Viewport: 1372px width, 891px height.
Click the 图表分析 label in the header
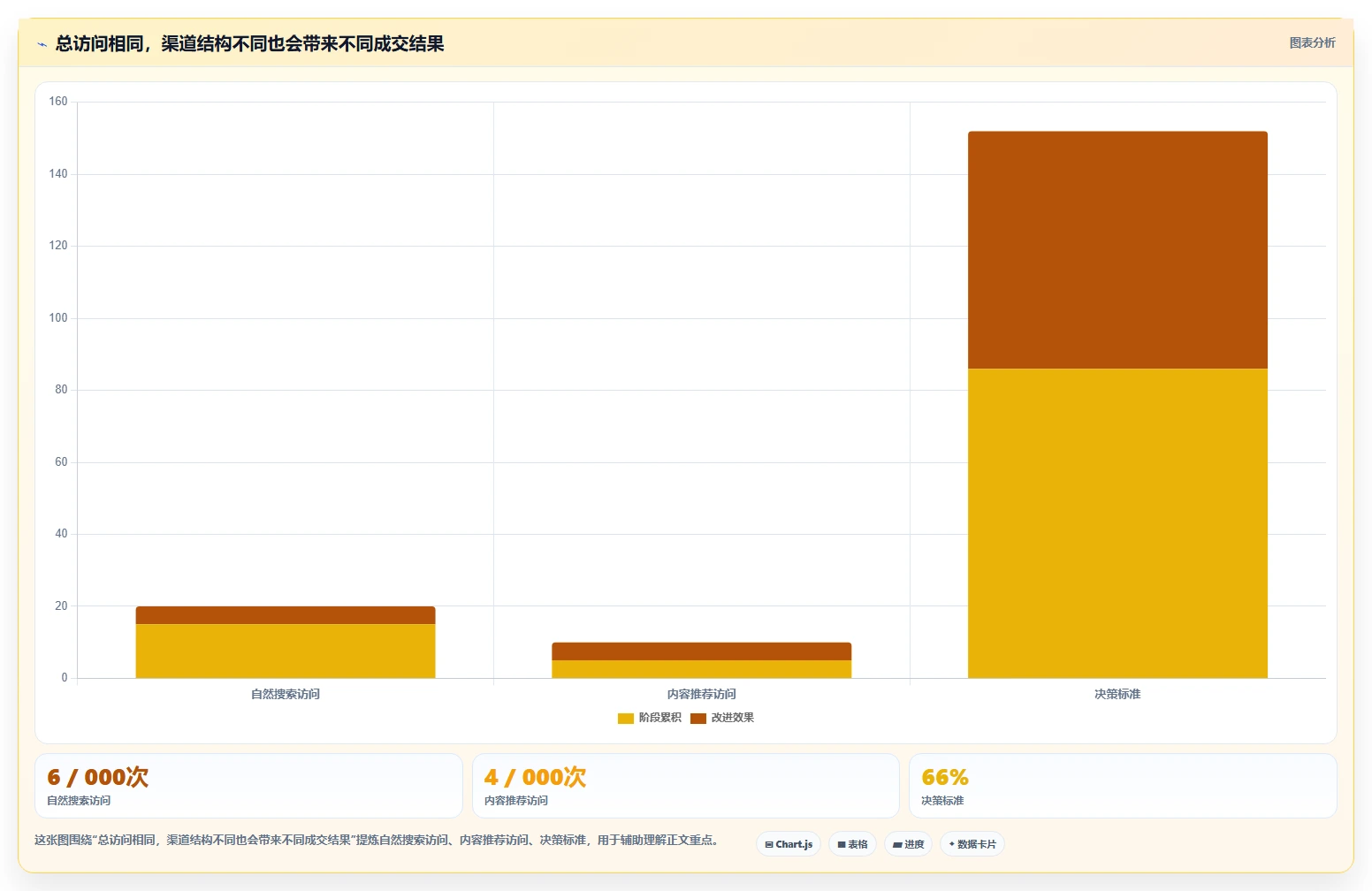click(1312, 42)
